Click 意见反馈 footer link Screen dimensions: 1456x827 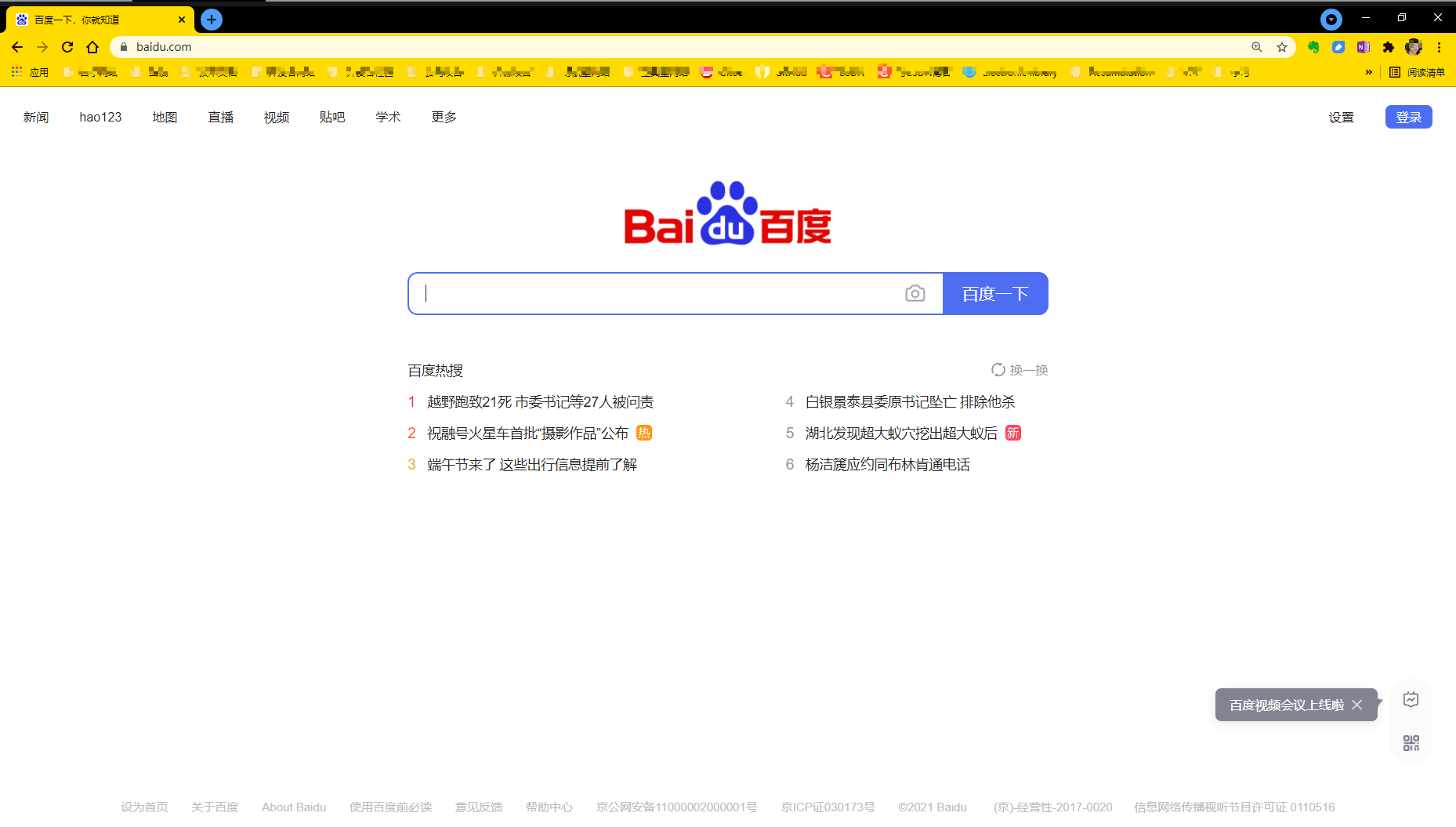(x=479, y=807)
